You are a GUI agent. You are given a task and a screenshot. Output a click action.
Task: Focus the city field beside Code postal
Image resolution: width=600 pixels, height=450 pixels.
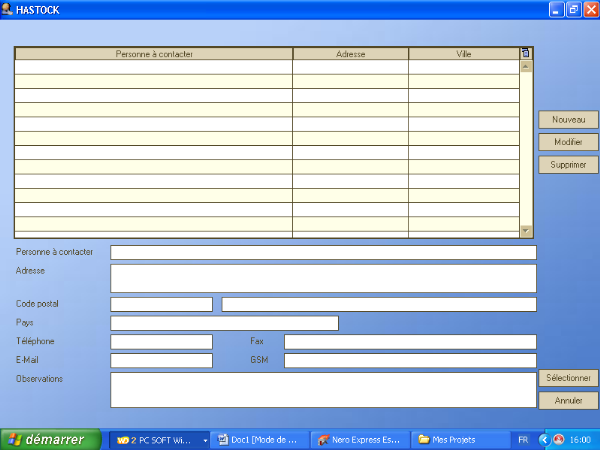(379, 305)
